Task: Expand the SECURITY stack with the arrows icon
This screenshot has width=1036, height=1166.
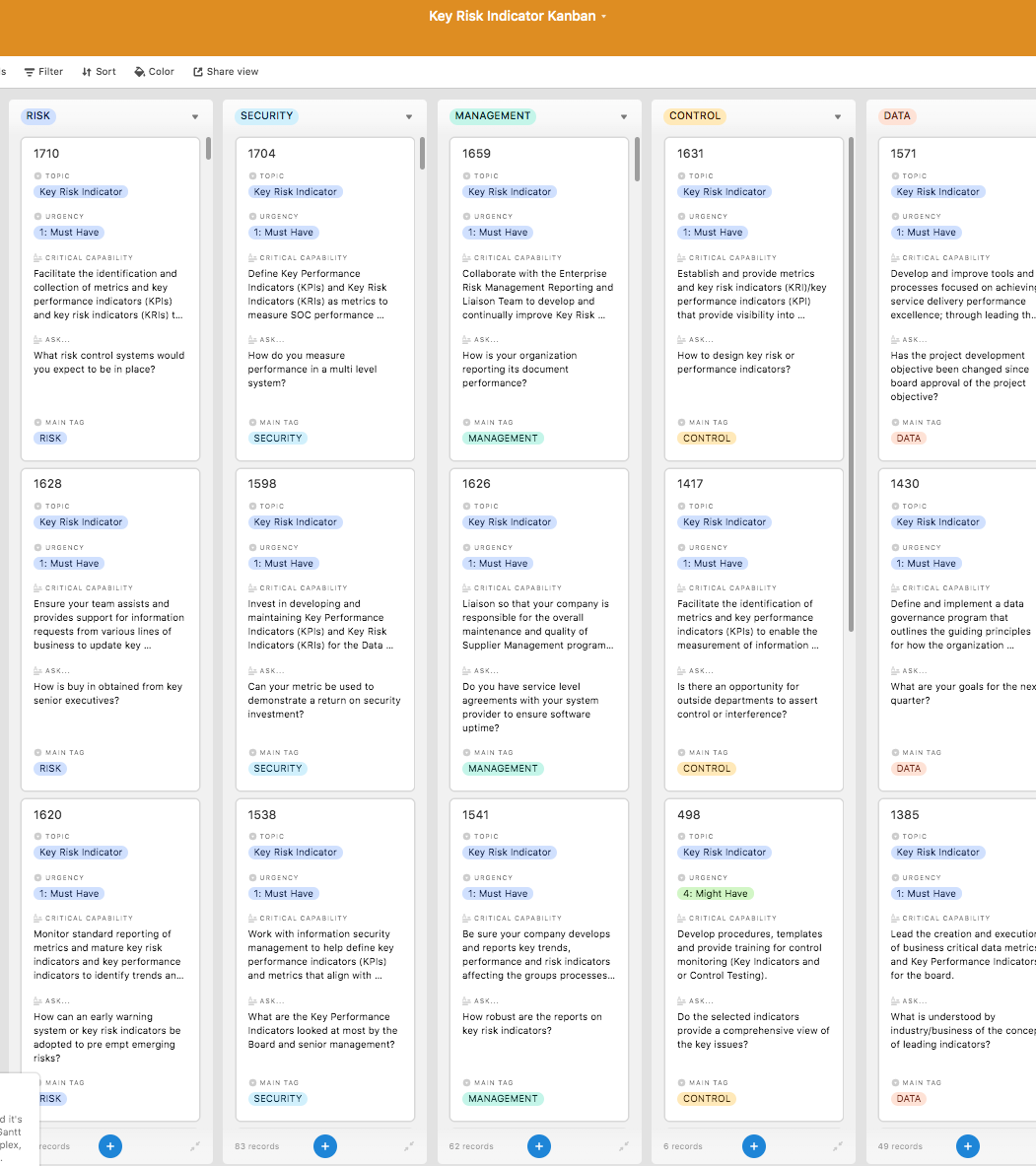Action: [x=409, y=1146]
